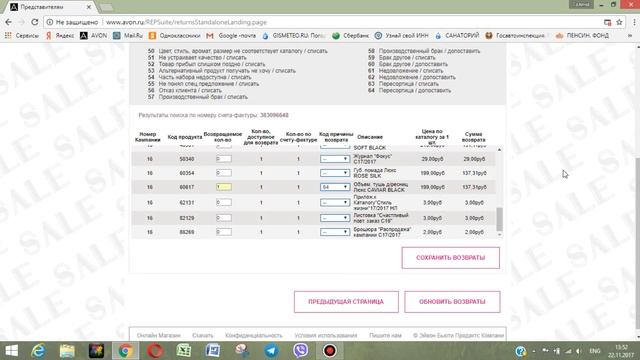Open the Сервисы apps bookmark
Image resolution: width=640 pixels, height=360 pixels.
pos(22,36)
